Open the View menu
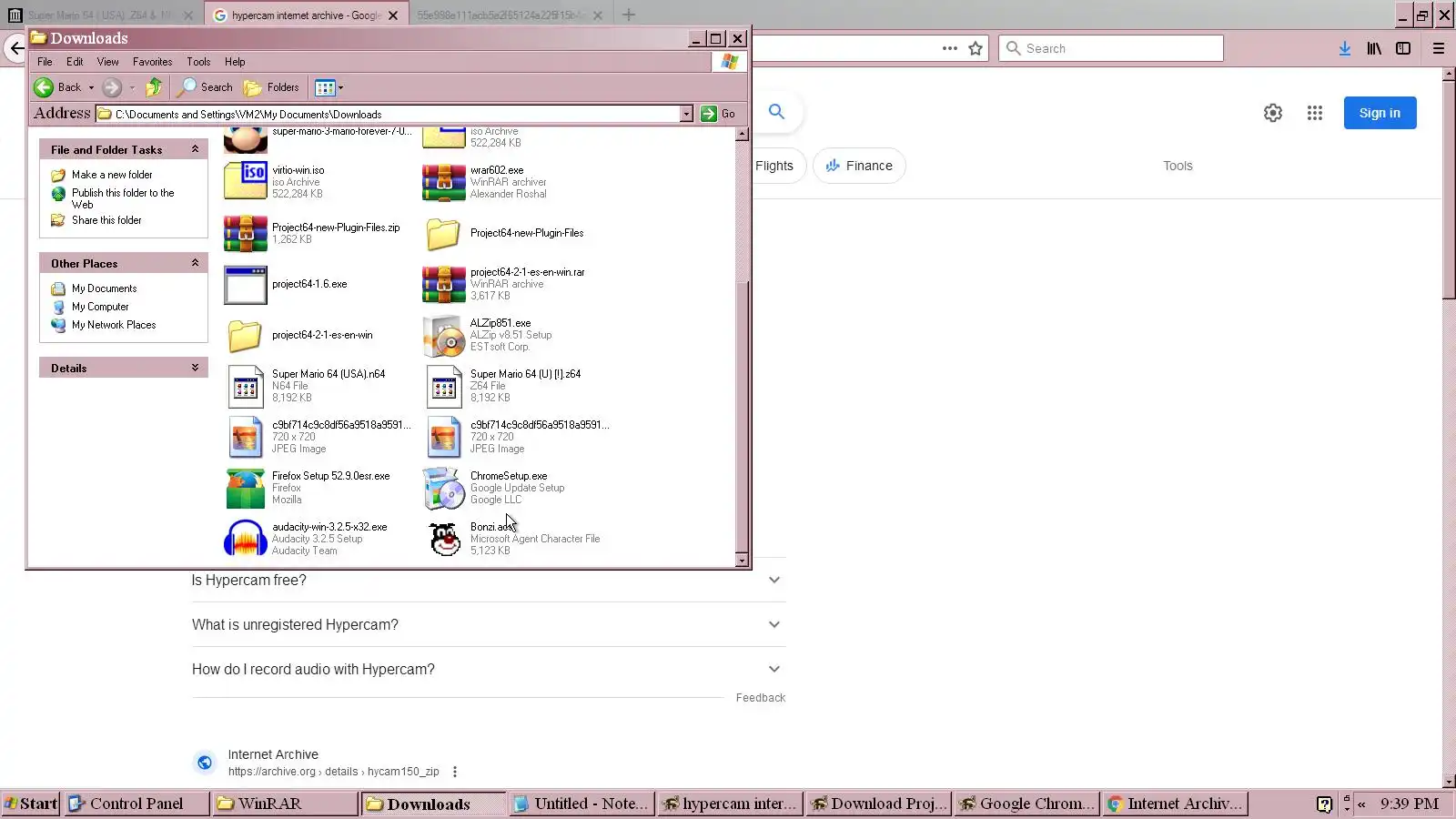1456x819 pixels. point(107,62)
